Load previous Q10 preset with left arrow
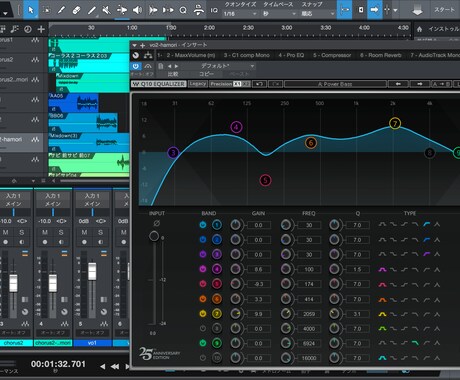Screen dimensions: 460x380 398,84
